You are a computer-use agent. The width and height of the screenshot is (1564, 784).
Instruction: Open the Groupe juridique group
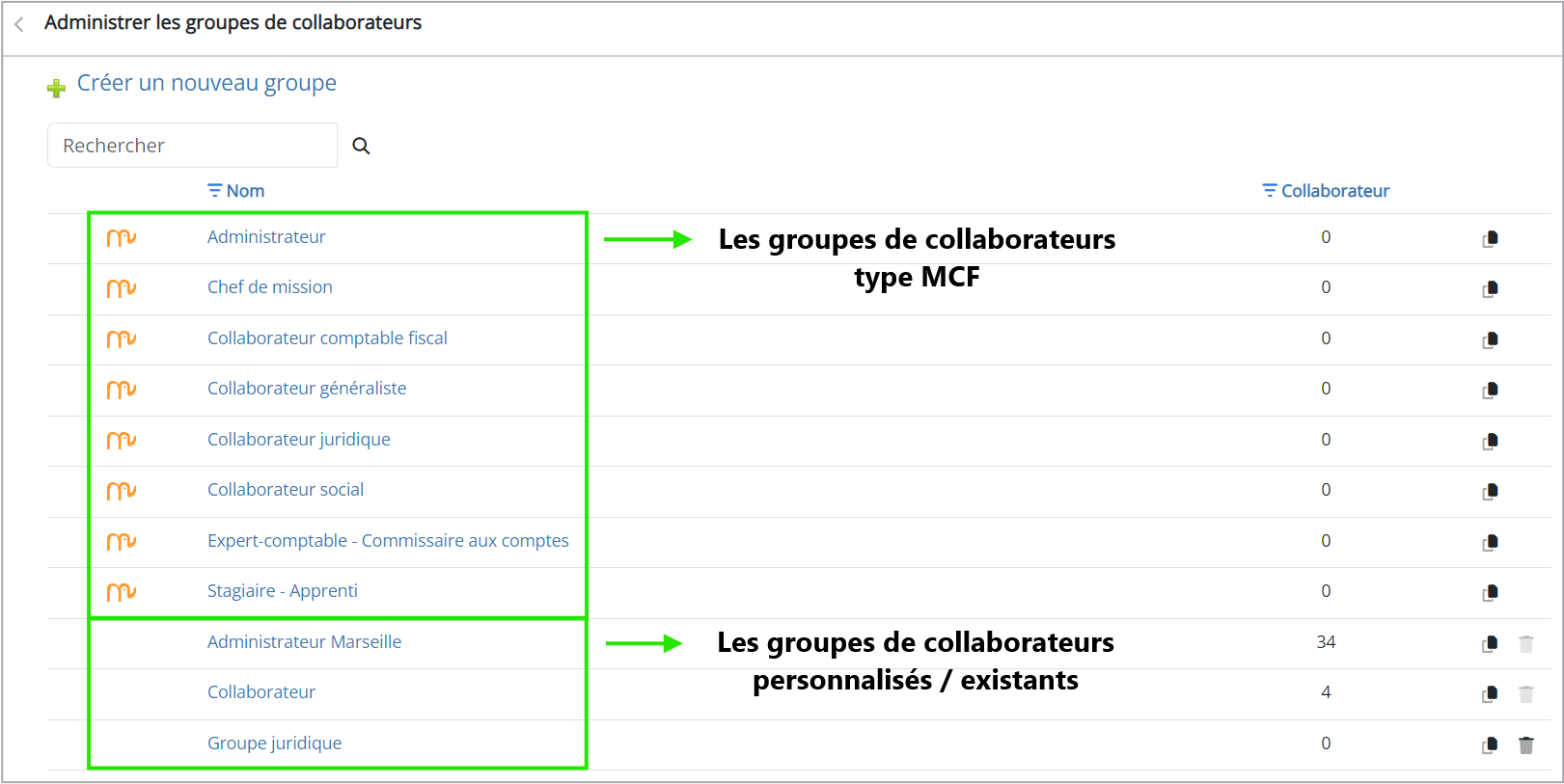pyautogui.click(x=274, y=743)
